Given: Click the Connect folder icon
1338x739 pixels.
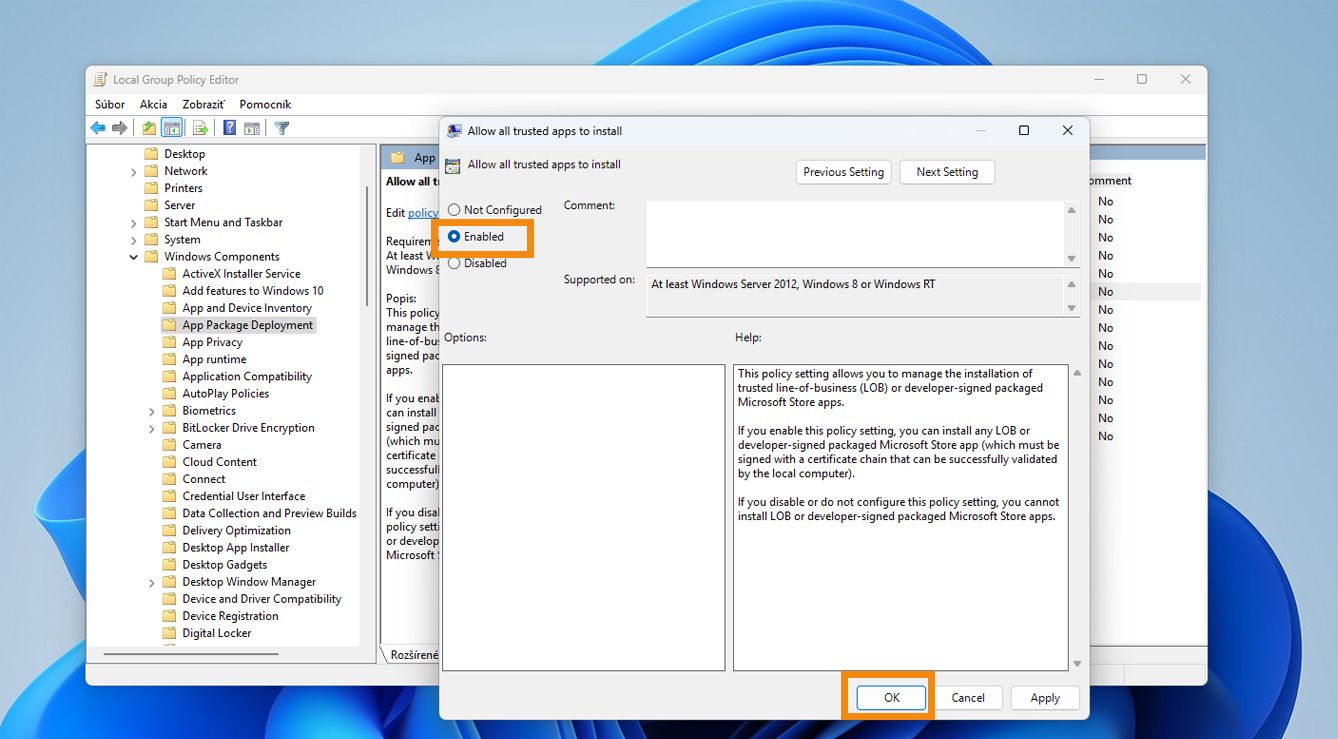Looking at the screenshot, I should coord(170,479).
